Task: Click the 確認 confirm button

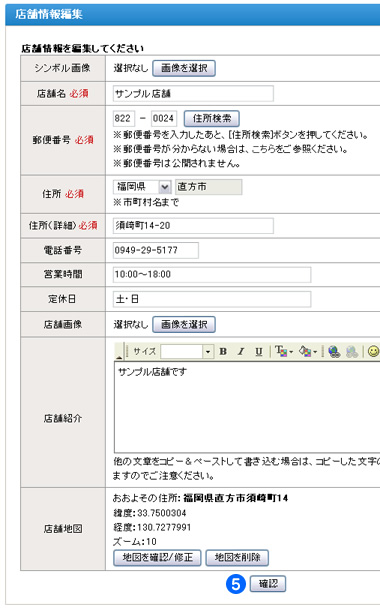Action: pos(268,584)
